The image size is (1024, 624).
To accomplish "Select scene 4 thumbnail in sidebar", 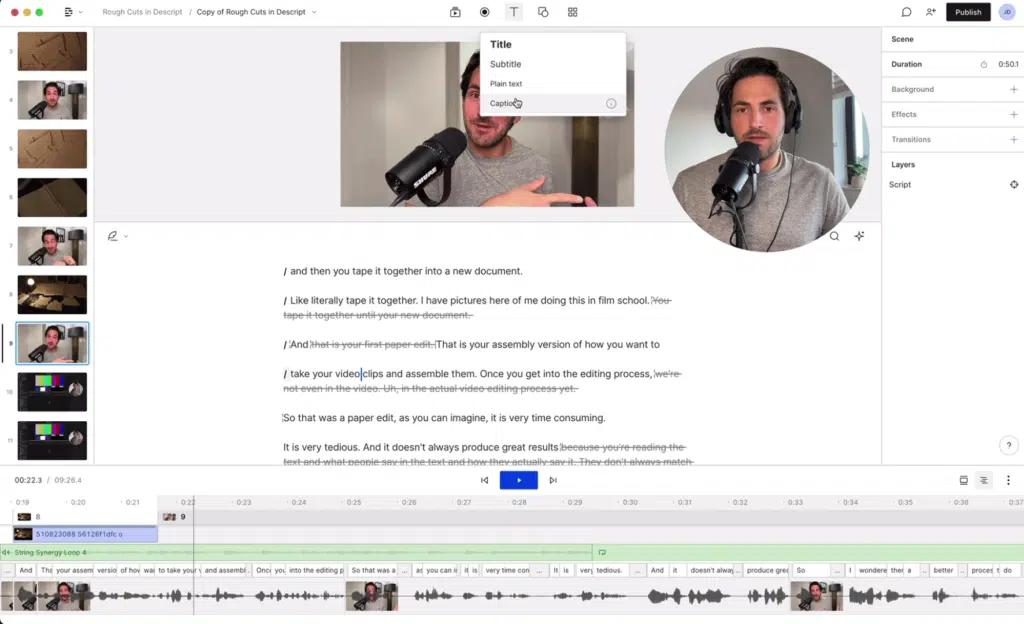I will pos(52,100).
